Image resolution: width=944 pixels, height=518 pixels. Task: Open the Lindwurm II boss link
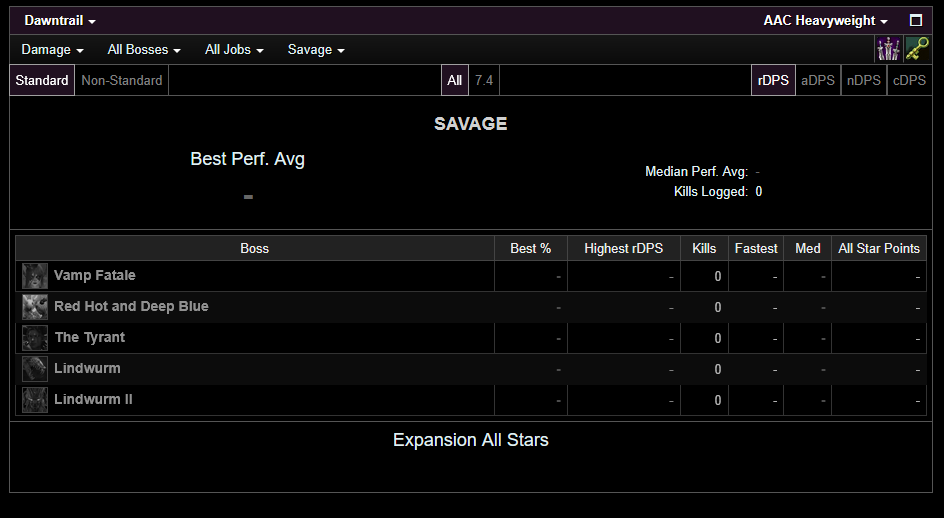93,399
